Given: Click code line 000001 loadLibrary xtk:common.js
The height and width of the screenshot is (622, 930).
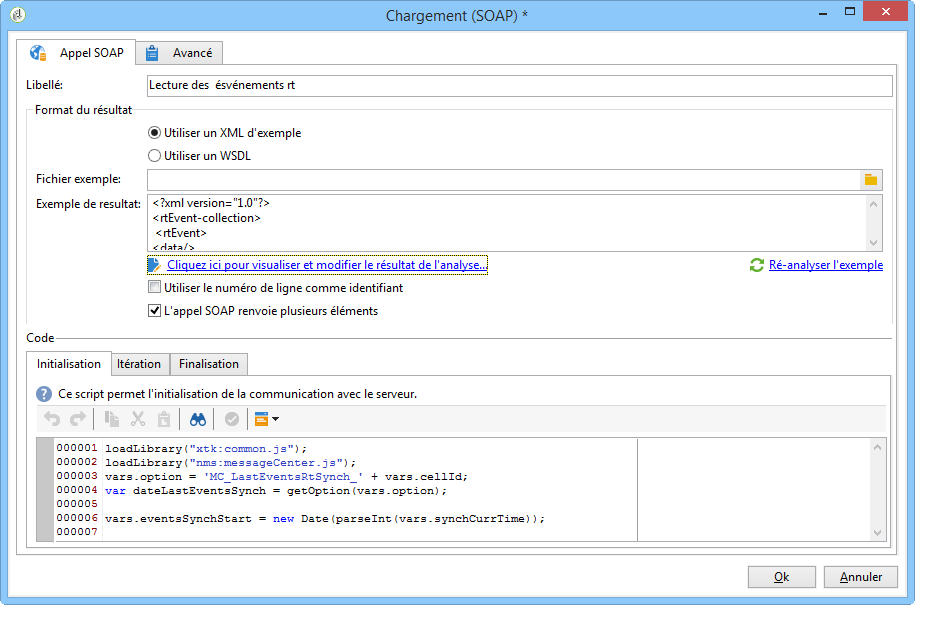Looking at the screenshot, I should (206, 449).
